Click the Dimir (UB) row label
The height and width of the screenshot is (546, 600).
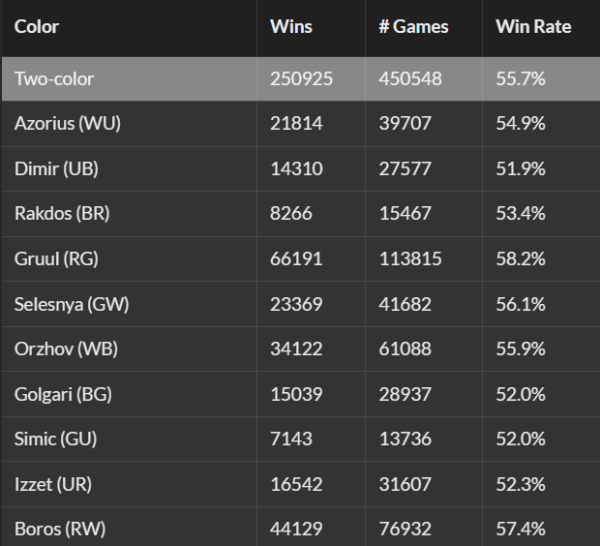tap(56, 169)
